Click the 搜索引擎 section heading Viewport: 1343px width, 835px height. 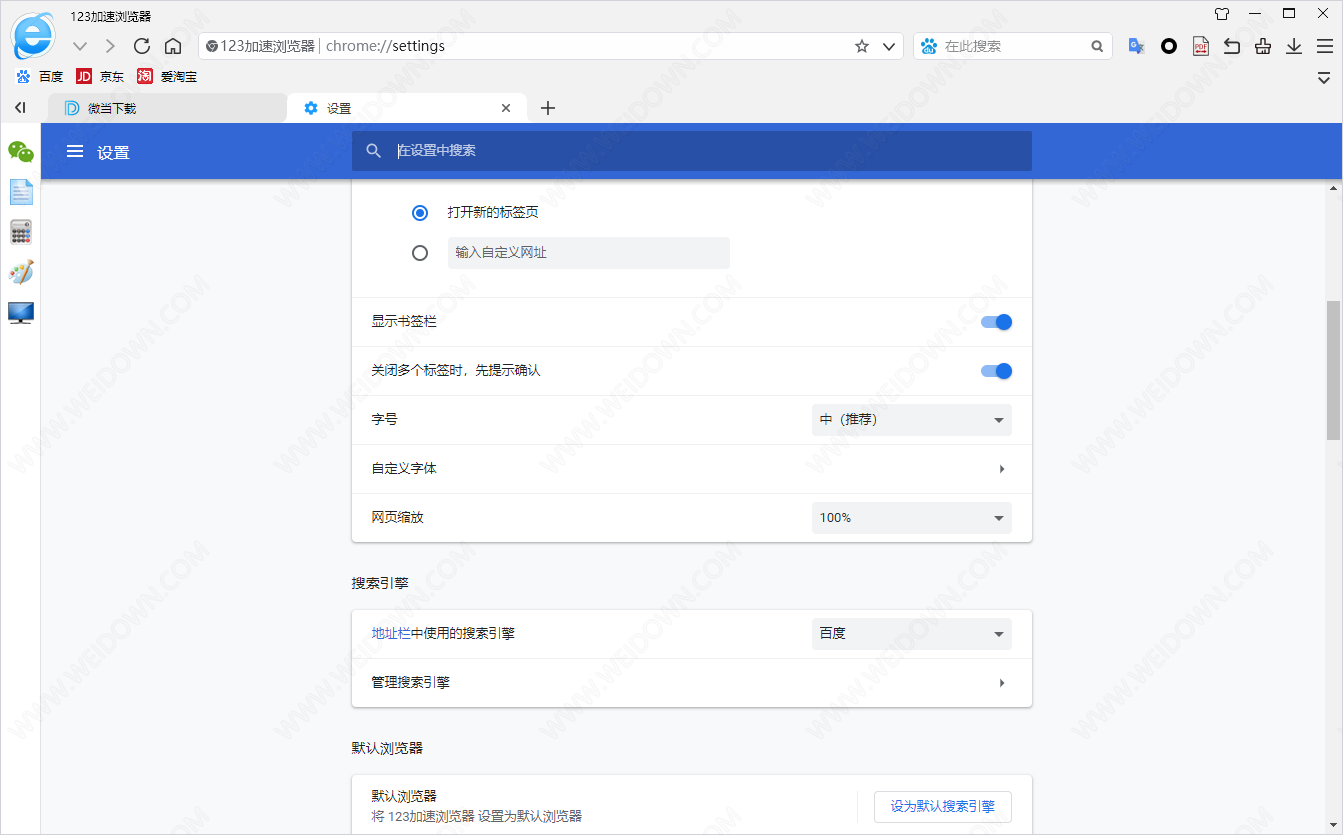click(380, 583)
